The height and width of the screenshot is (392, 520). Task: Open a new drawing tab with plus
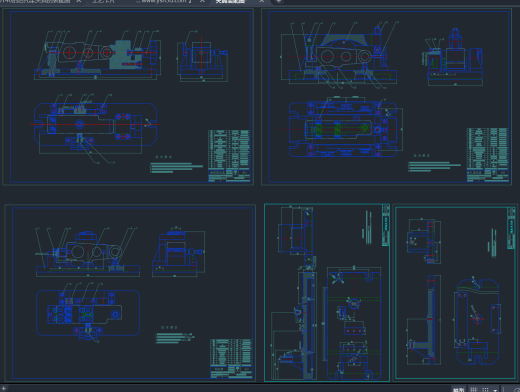(279, 1)
